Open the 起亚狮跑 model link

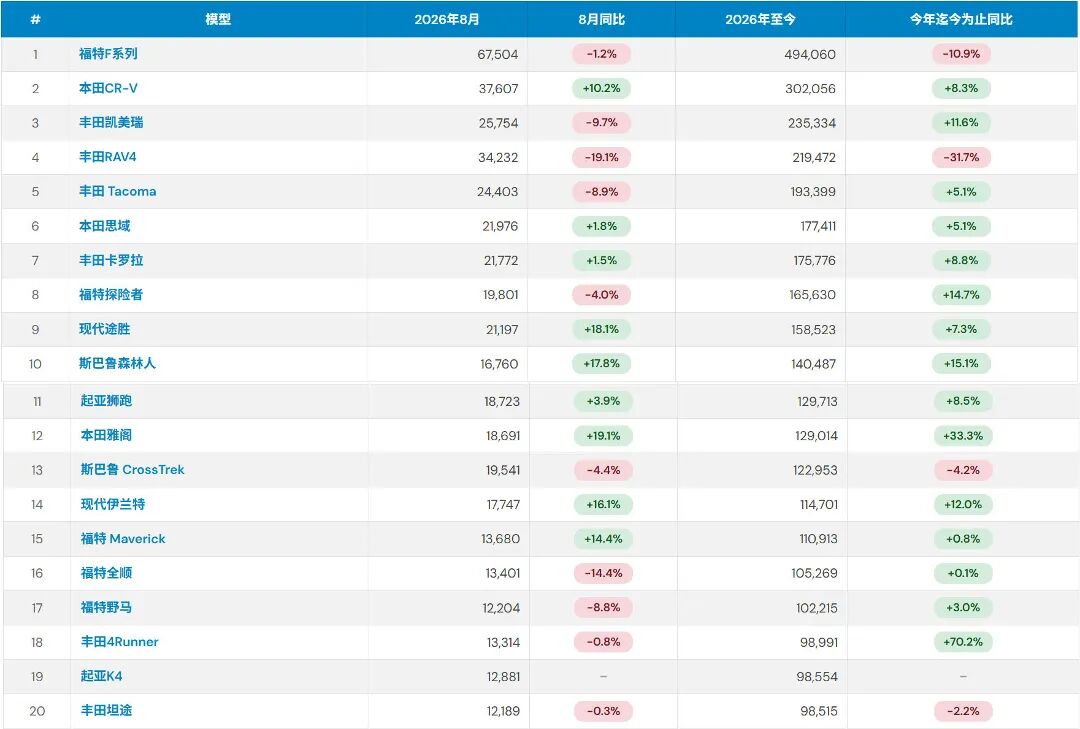[x=106, y=401]
